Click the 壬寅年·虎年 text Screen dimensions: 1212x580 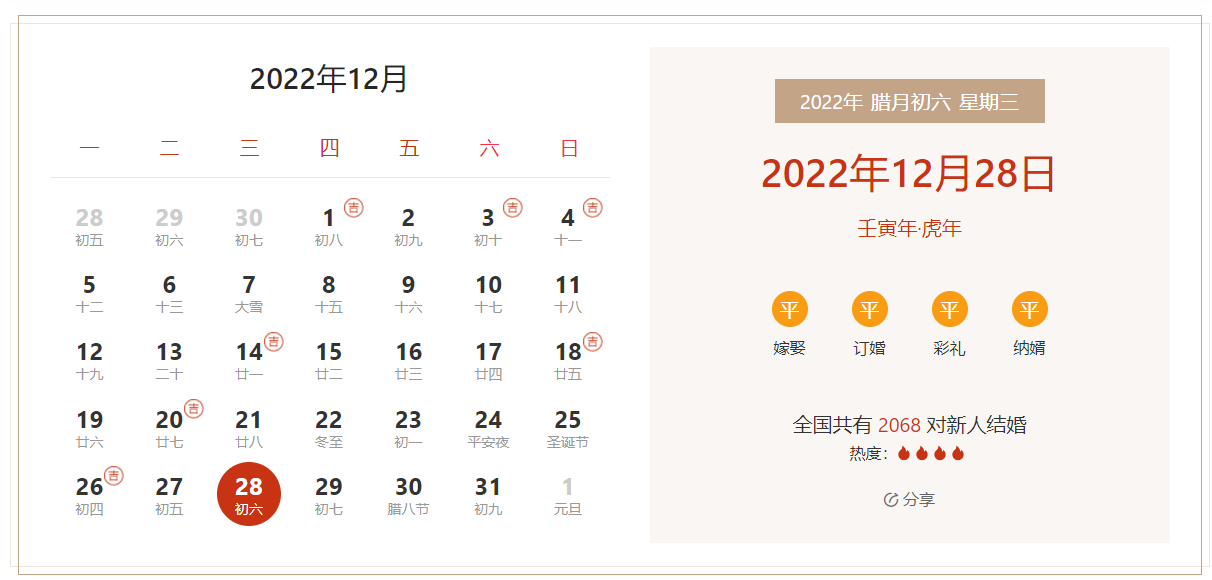coord(909,229)
